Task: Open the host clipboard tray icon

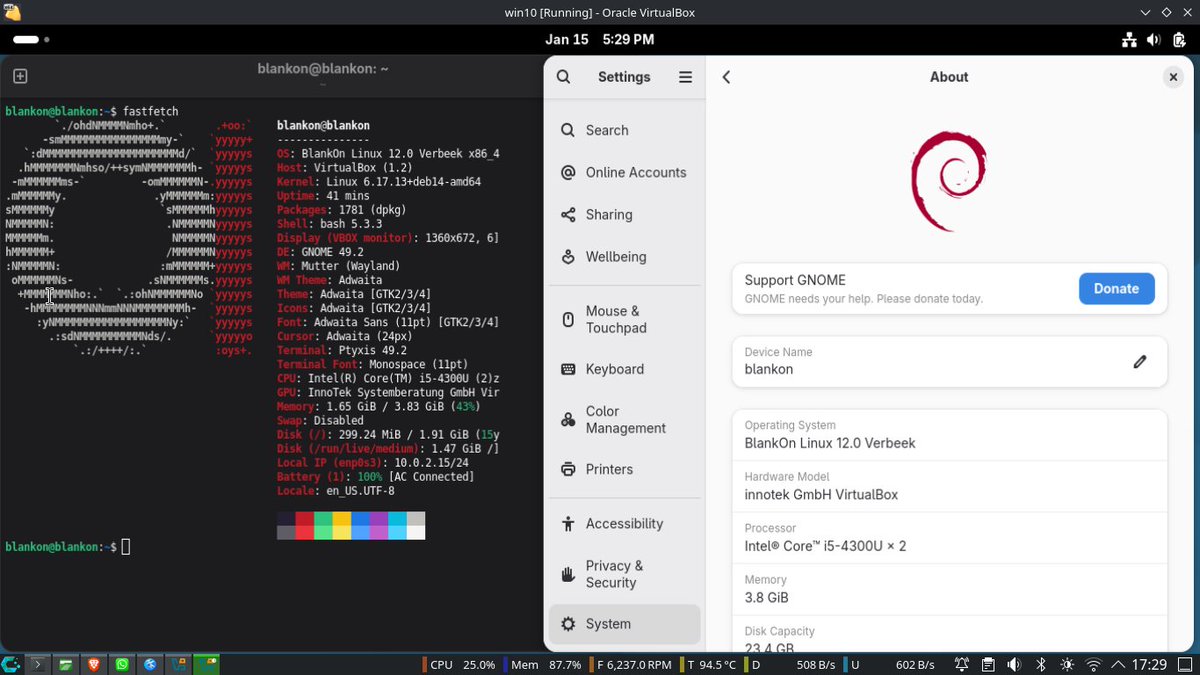Action: 988,664
